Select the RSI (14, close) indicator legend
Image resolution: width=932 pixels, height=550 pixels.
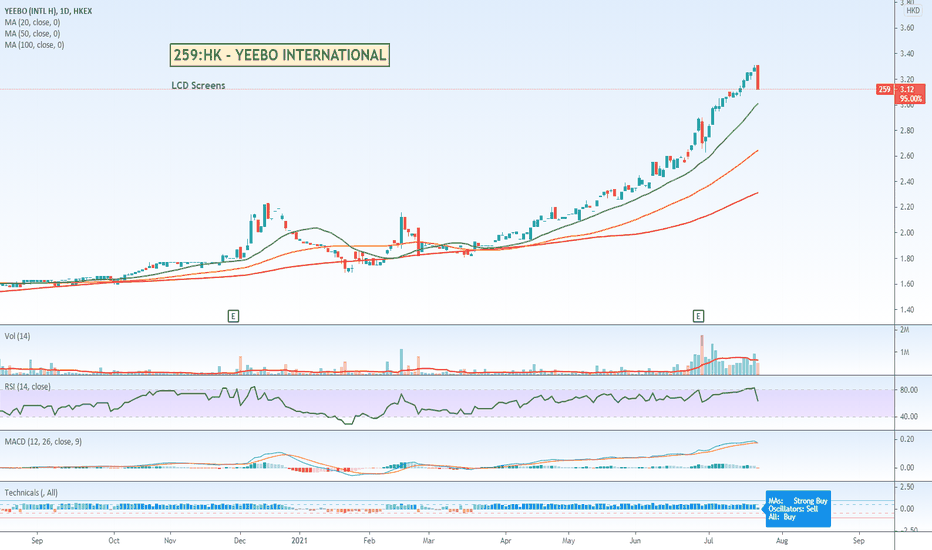pos(27,386)
